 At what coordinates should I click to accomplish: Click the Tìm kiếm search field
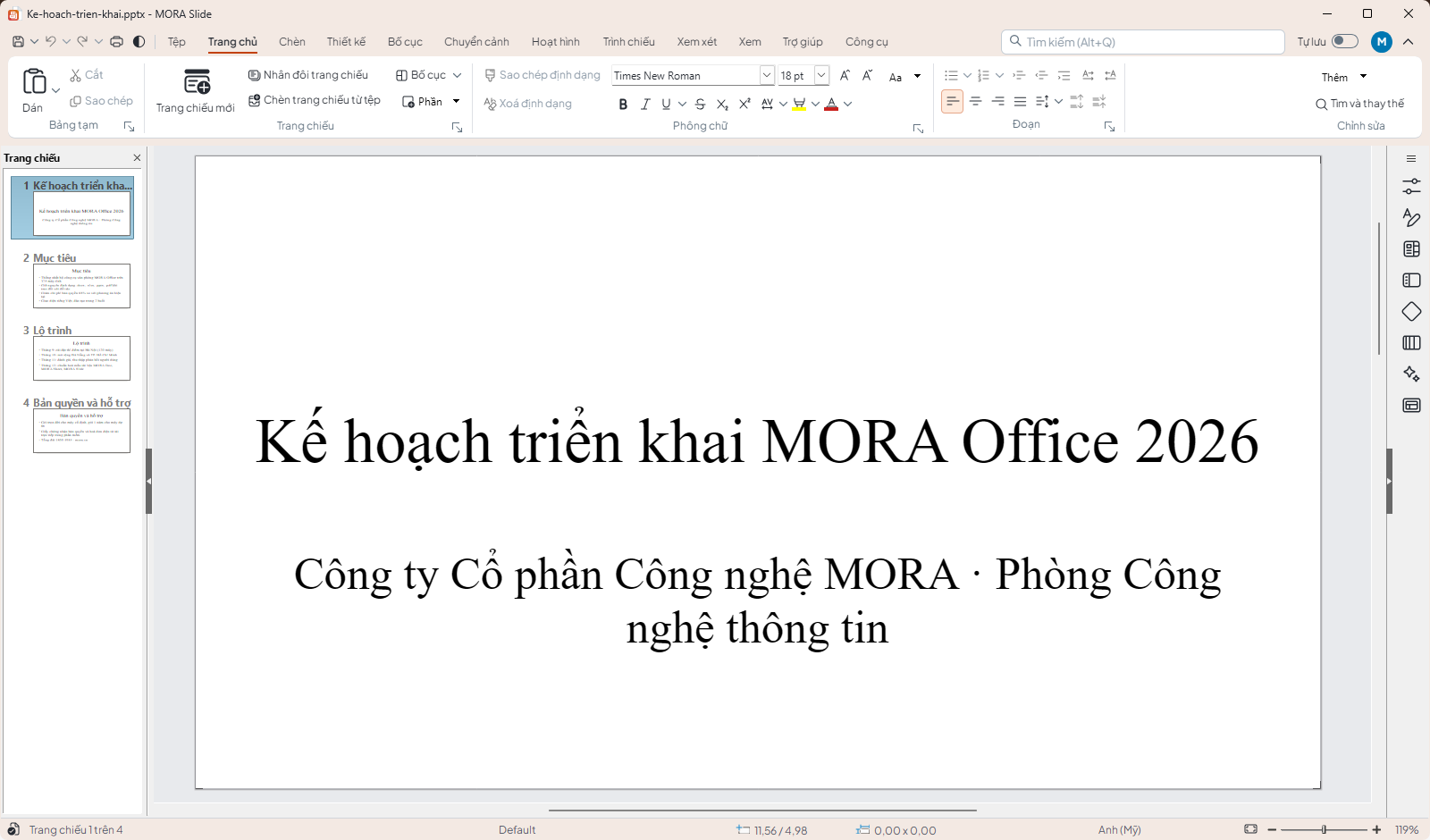pos(1143,42)
